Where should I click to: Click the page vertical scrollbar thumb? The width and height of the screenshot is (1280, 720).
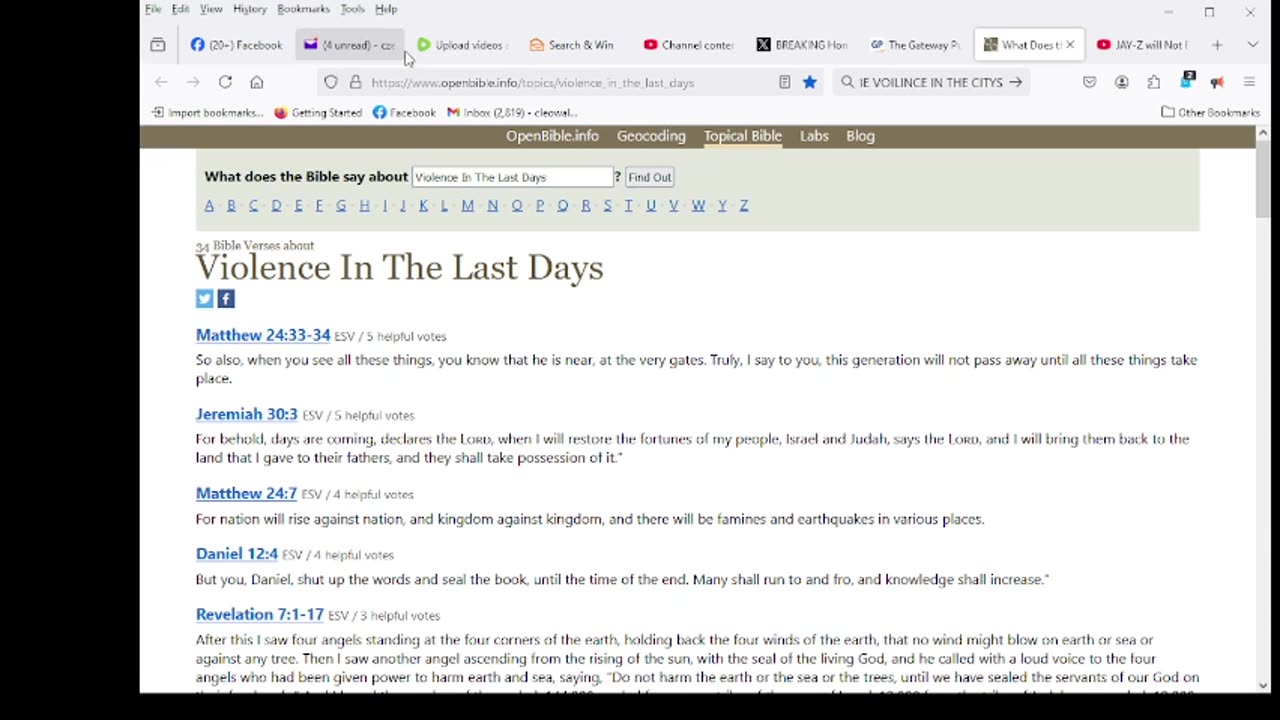coord(1264,180)
